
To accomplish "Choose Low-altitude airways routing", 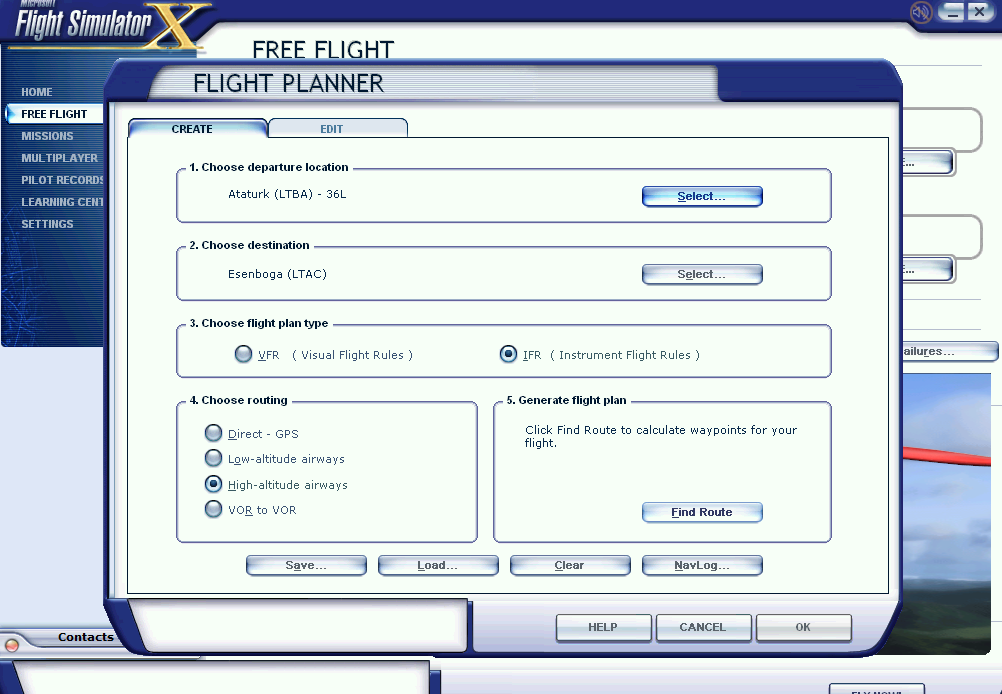I will (x=213, y=458).
